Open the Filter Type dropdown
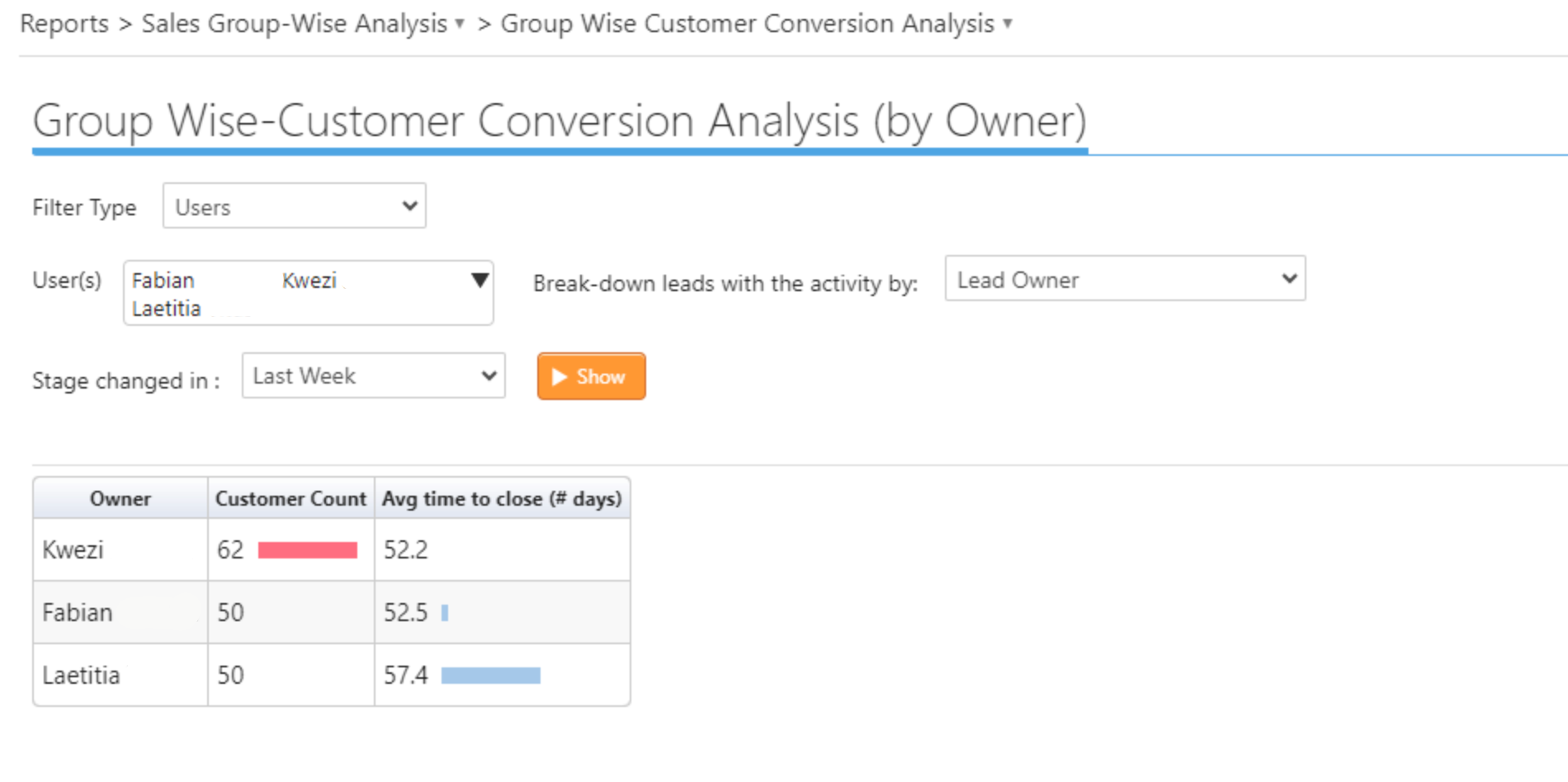This screenshot has height=782, width=1568. pos(294,206)
